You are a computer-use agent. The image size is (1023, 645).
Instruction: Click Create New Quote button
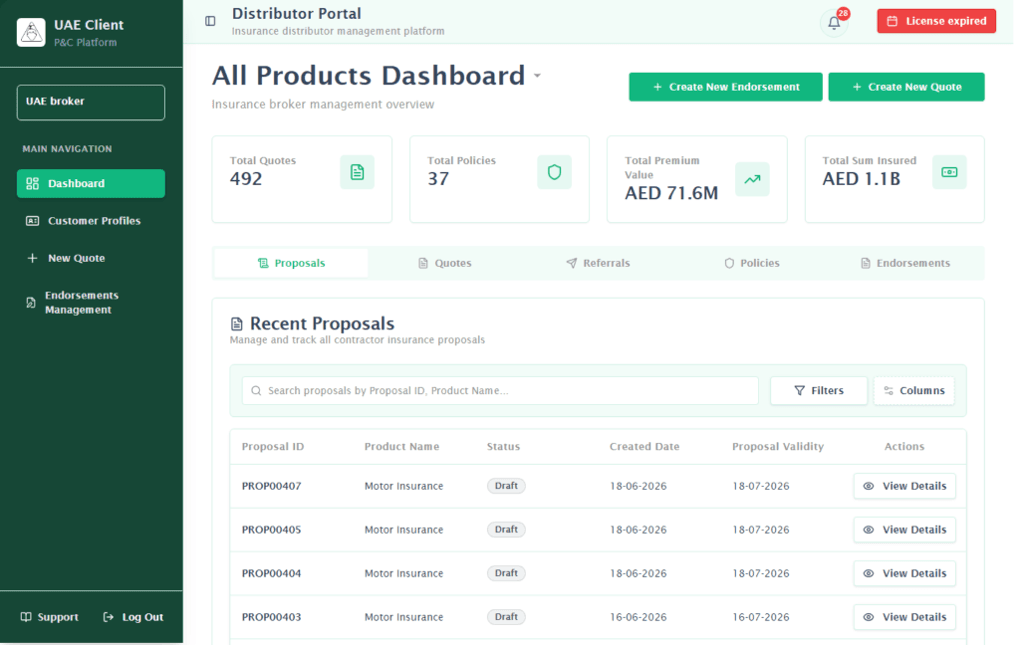906,87
